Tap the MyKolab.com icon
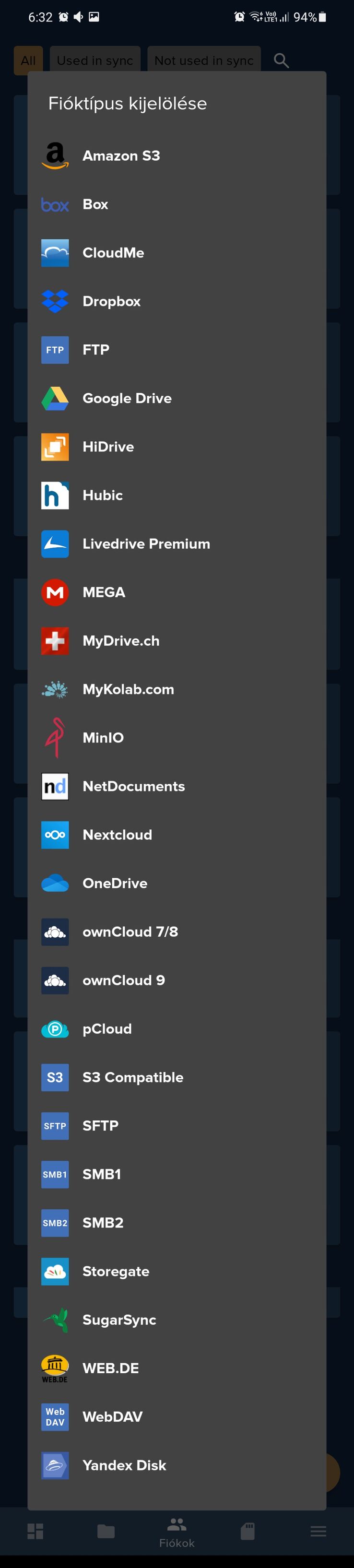Screen dimensions: 354x1568 coord(55,689)
